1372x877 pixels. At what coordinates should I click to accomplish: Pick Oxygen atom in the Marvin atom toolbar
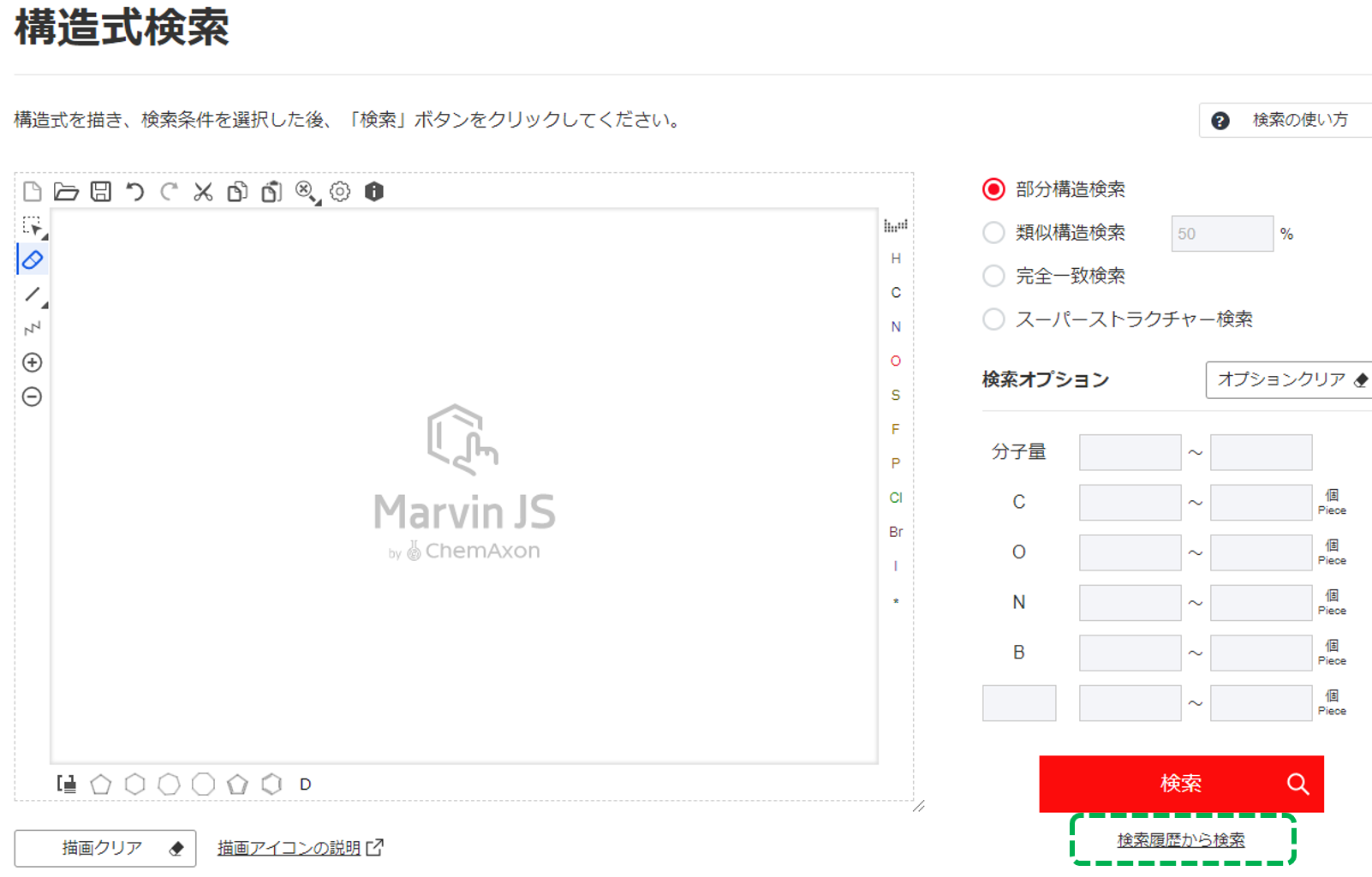(x=896, y=361)
